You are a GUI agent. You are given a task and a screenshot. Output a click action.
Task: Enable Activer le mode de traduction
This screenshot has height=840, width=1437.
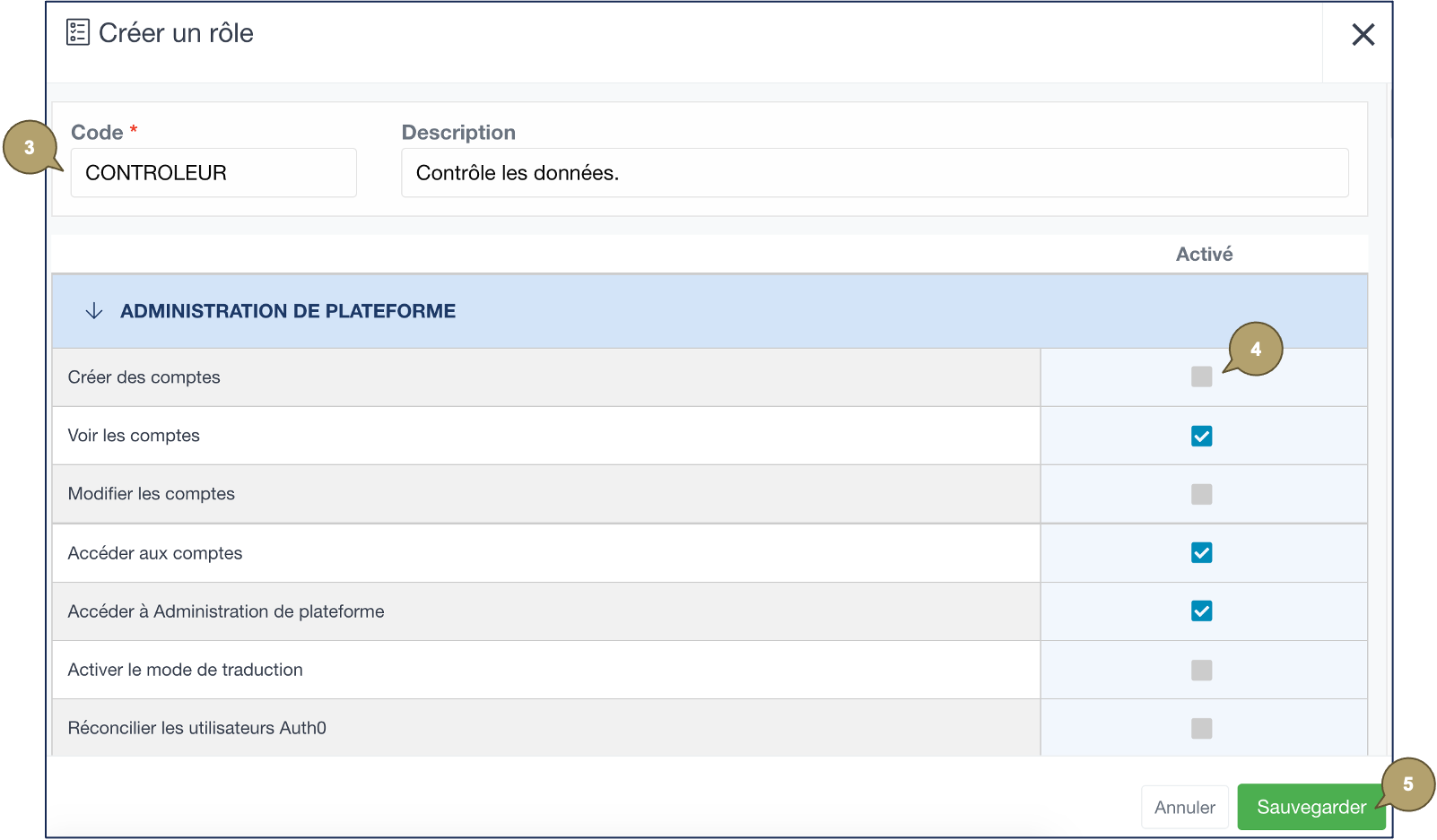coord(1201,671)
